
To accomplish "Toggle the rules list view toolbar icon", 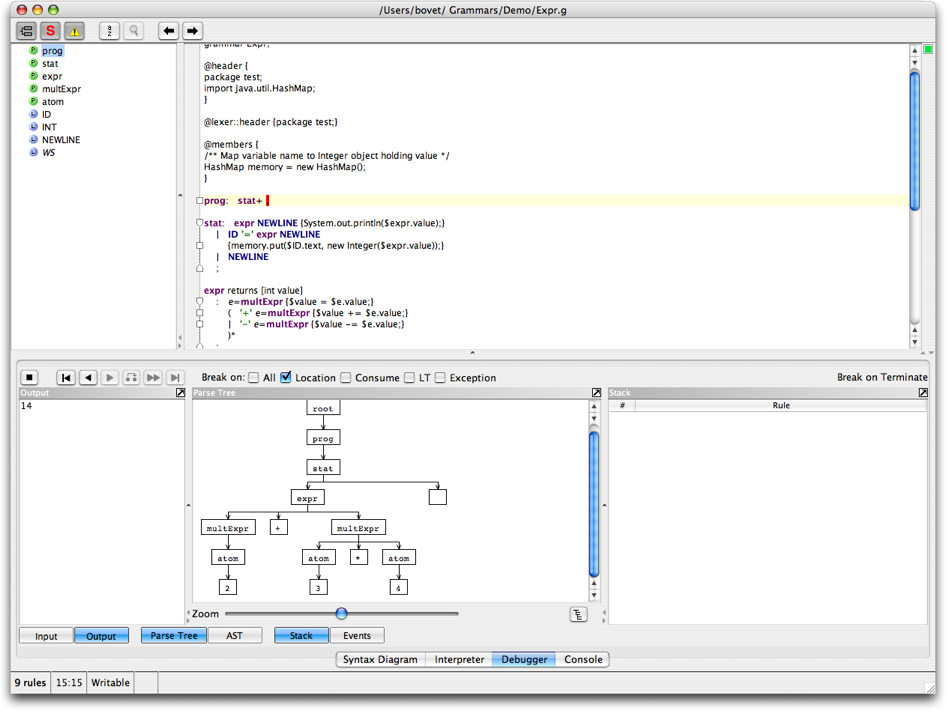I will pyautogui.click(x=27, y=31).
